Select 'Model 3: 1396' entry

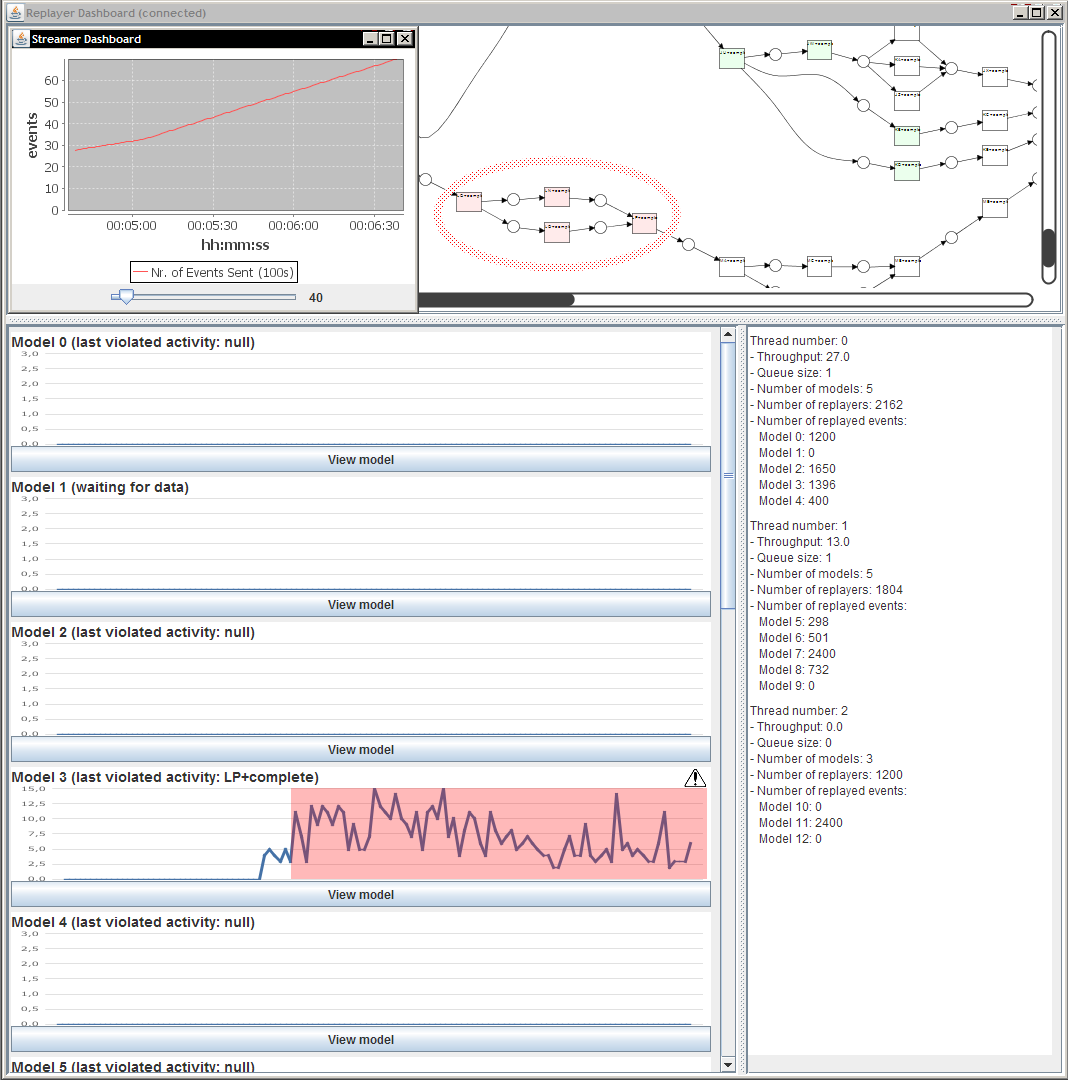797,484
